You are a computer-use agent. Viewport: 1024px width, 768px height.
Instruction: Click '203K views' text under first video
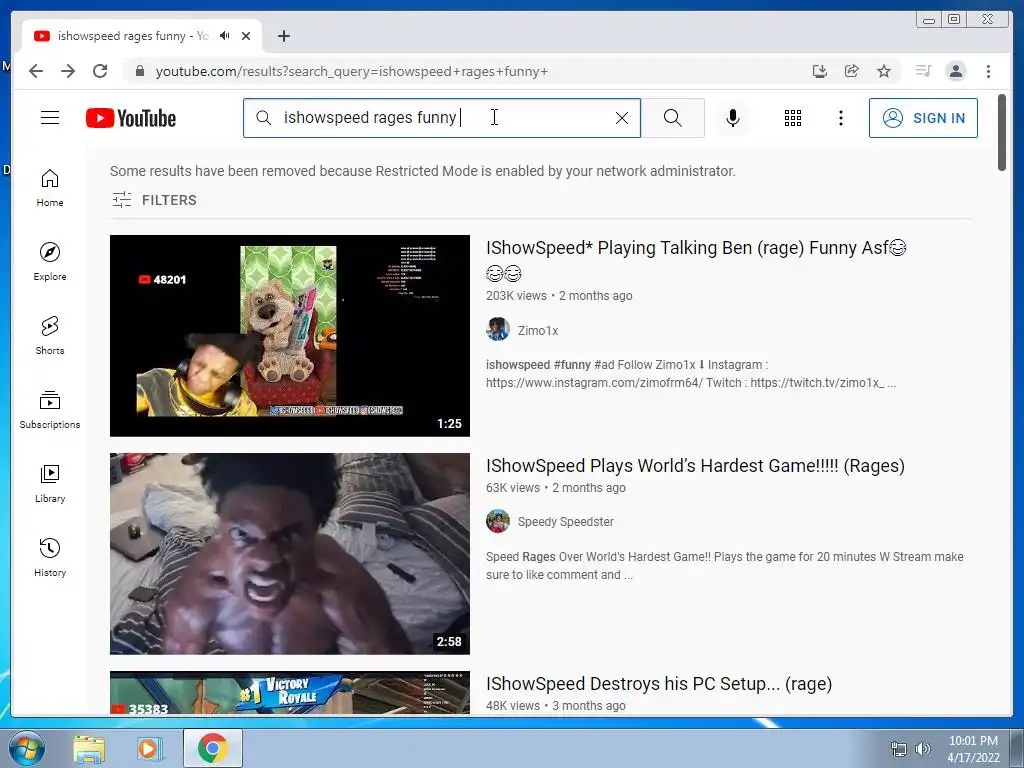tap(516, 296)
